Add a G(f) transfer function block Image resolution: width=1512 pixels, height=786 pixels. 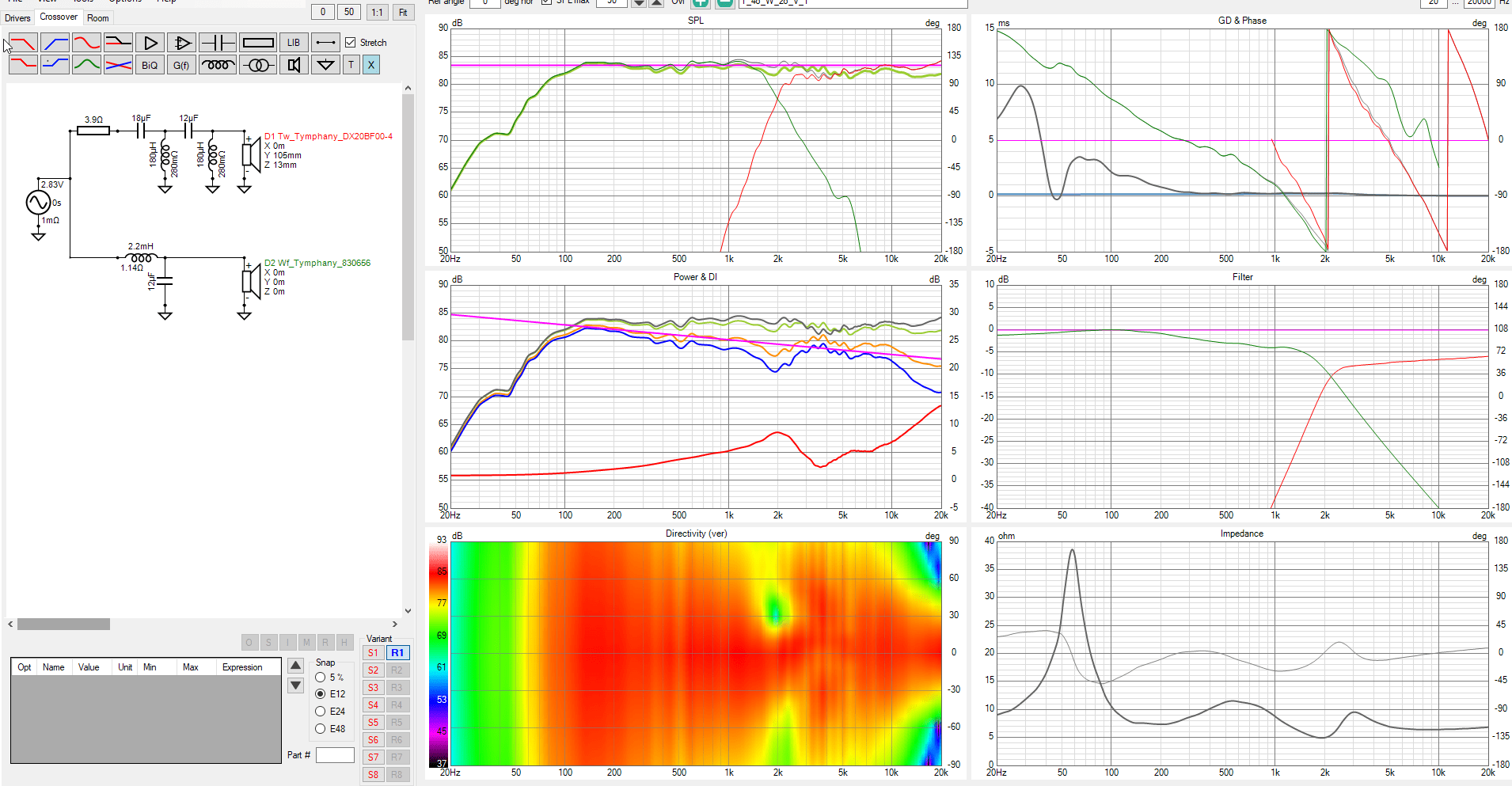pos(181,65)
